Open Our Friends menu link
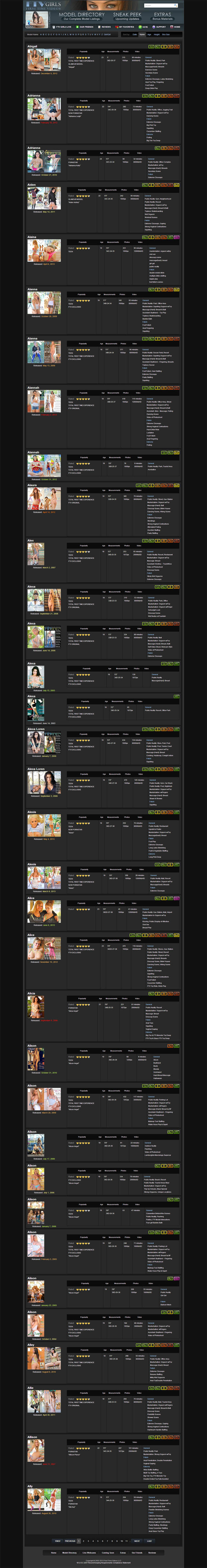The image size is (207, 1568). click(x=85, y=27)
